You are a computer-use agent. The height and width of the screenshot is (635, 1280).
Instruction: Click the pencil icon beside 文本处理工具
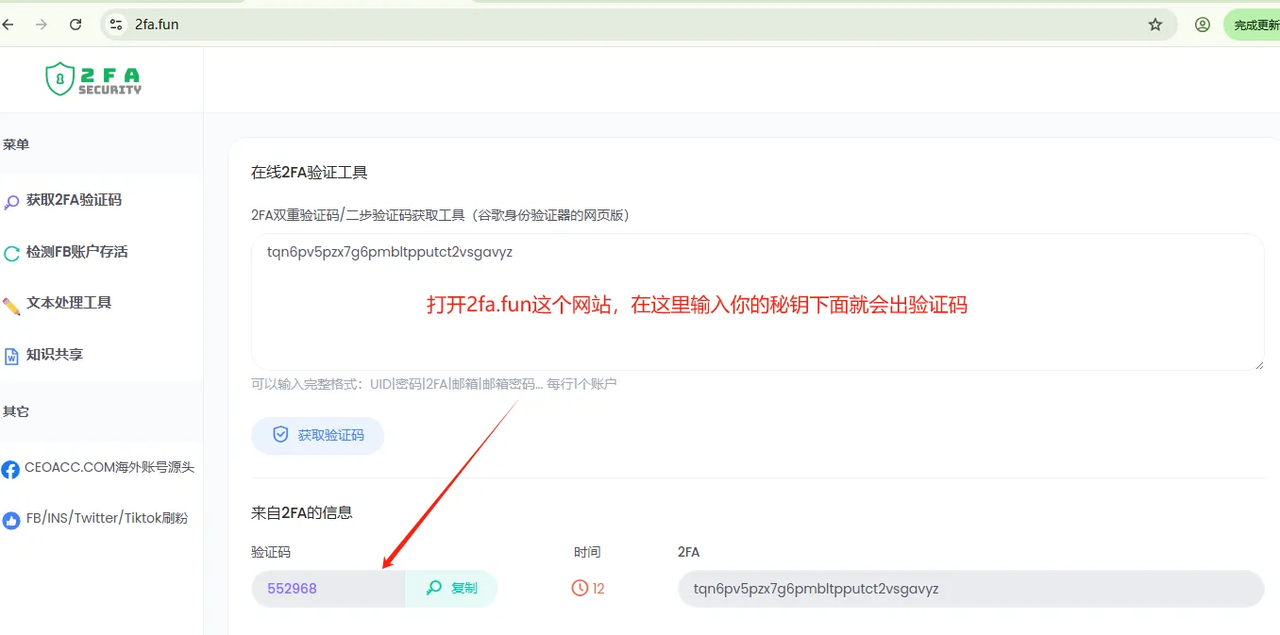tap(12, 306)
